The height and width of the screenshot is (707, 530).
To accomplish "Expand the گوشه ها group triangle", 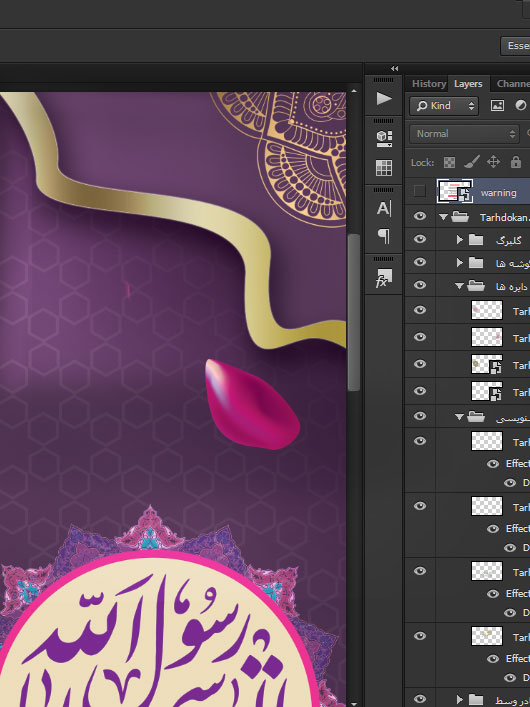I will 460,262.
